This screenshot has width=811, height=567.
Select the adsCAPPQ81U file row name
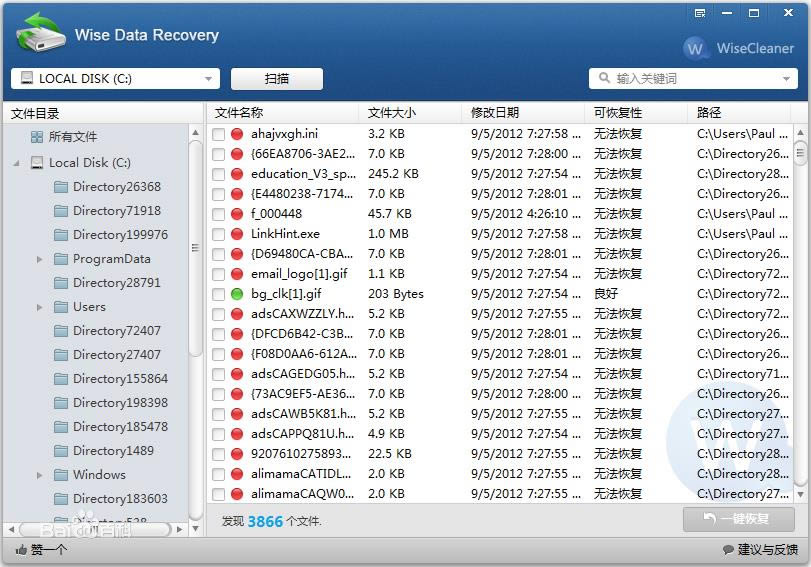click(303, 434)
